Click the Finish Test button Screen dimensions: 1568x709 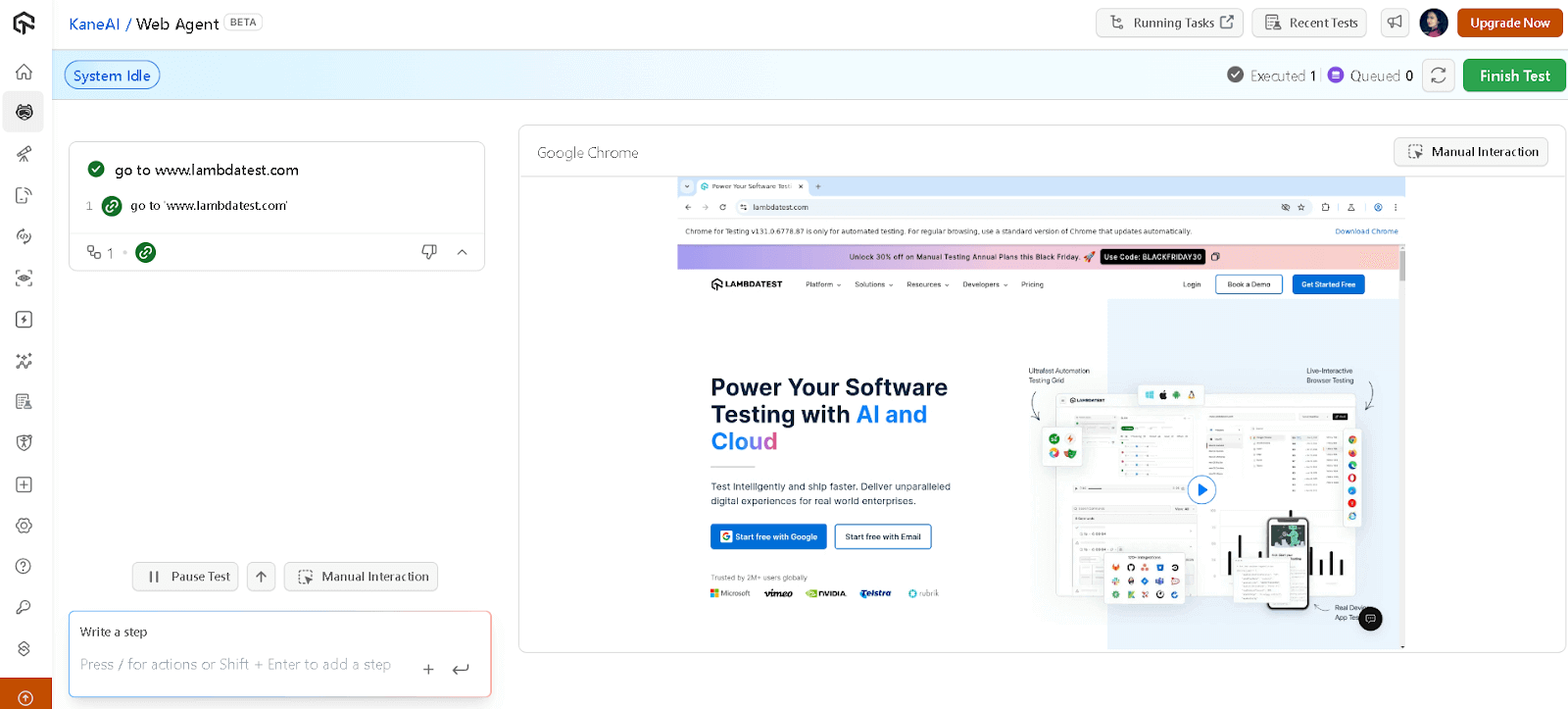tap(1514, 76)
